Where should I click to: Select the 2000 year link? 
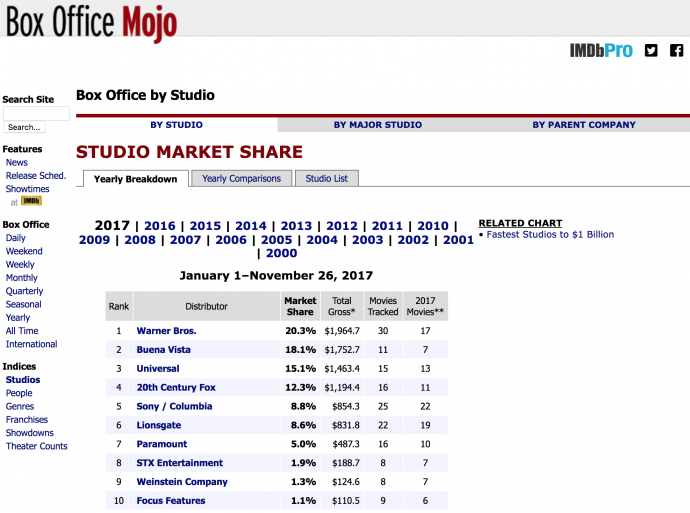[x=281, y=253]
